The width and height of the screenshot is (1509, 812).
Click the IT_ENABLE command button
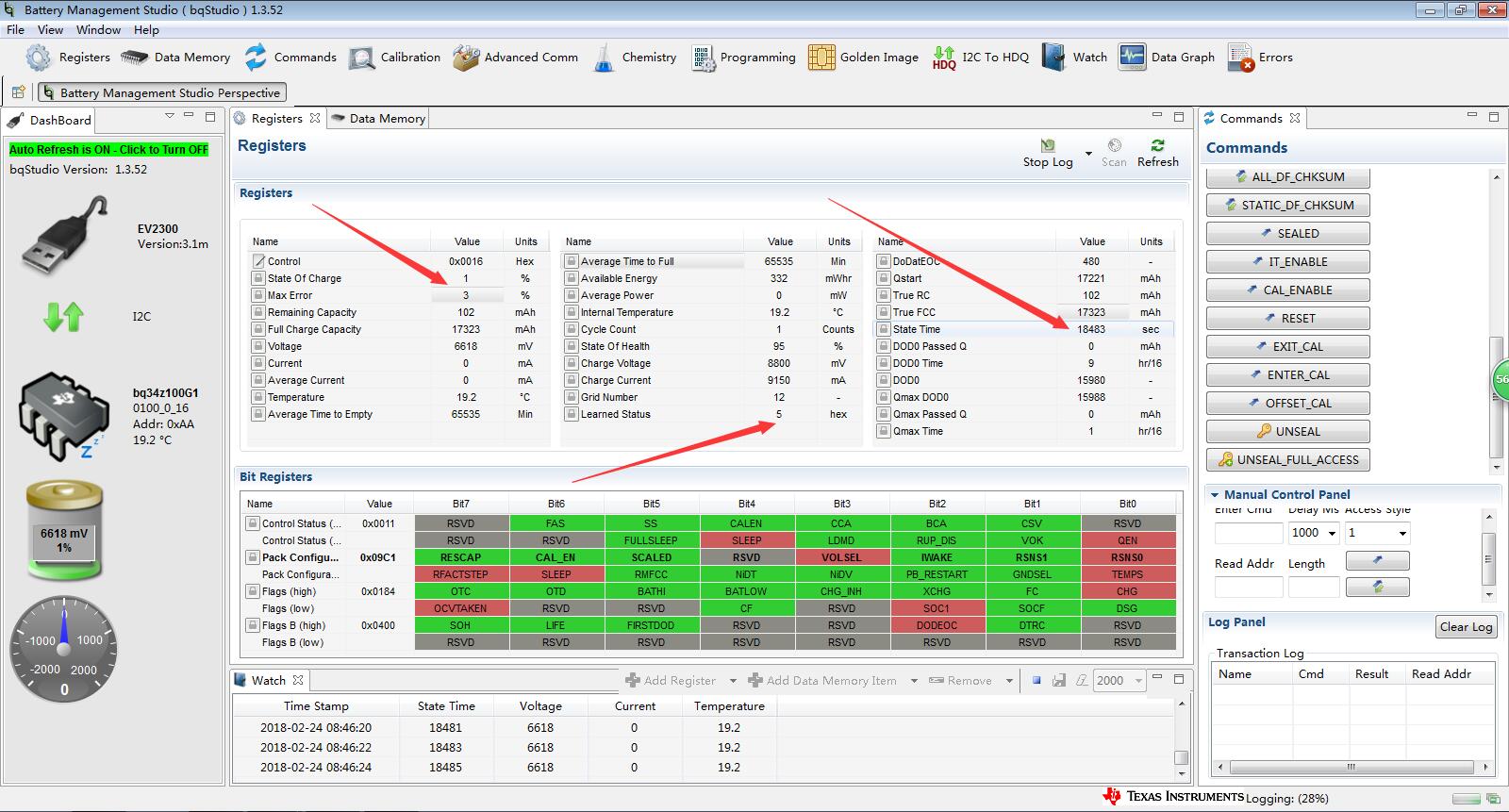tap(1287, 261)
